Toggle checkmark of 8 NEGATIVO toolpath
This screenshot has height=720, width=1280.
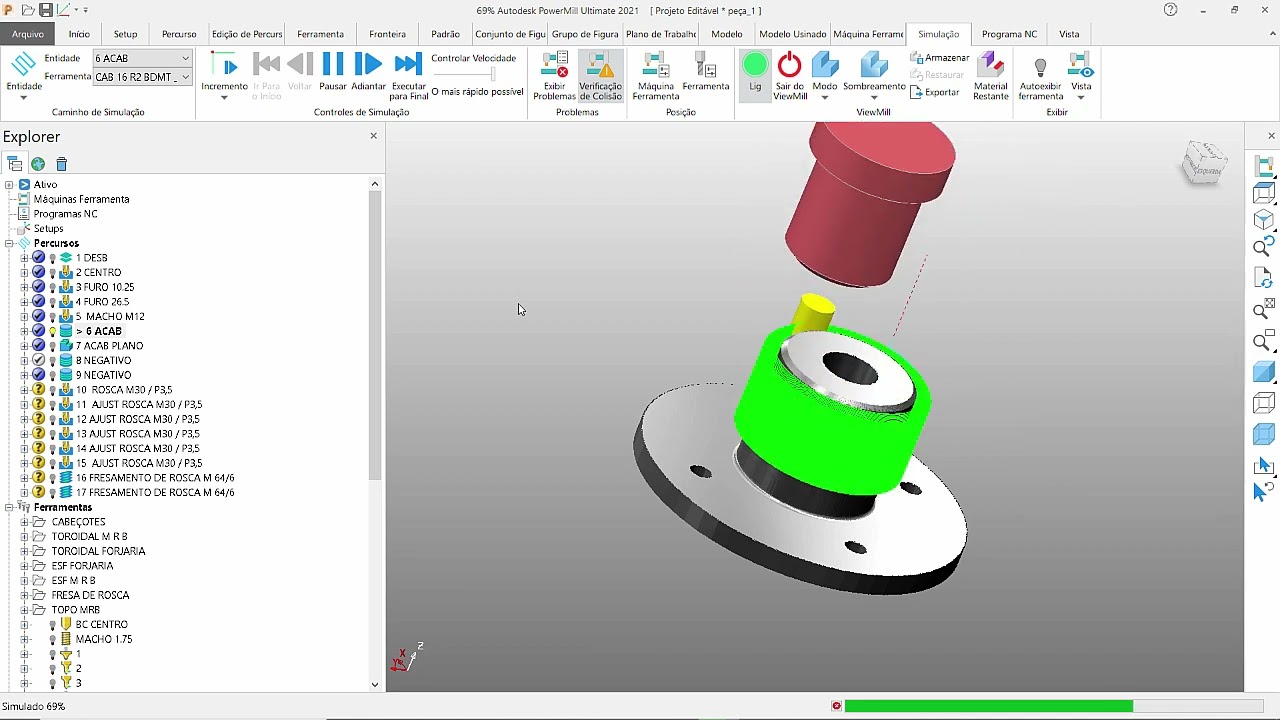[x=39, y=360]
